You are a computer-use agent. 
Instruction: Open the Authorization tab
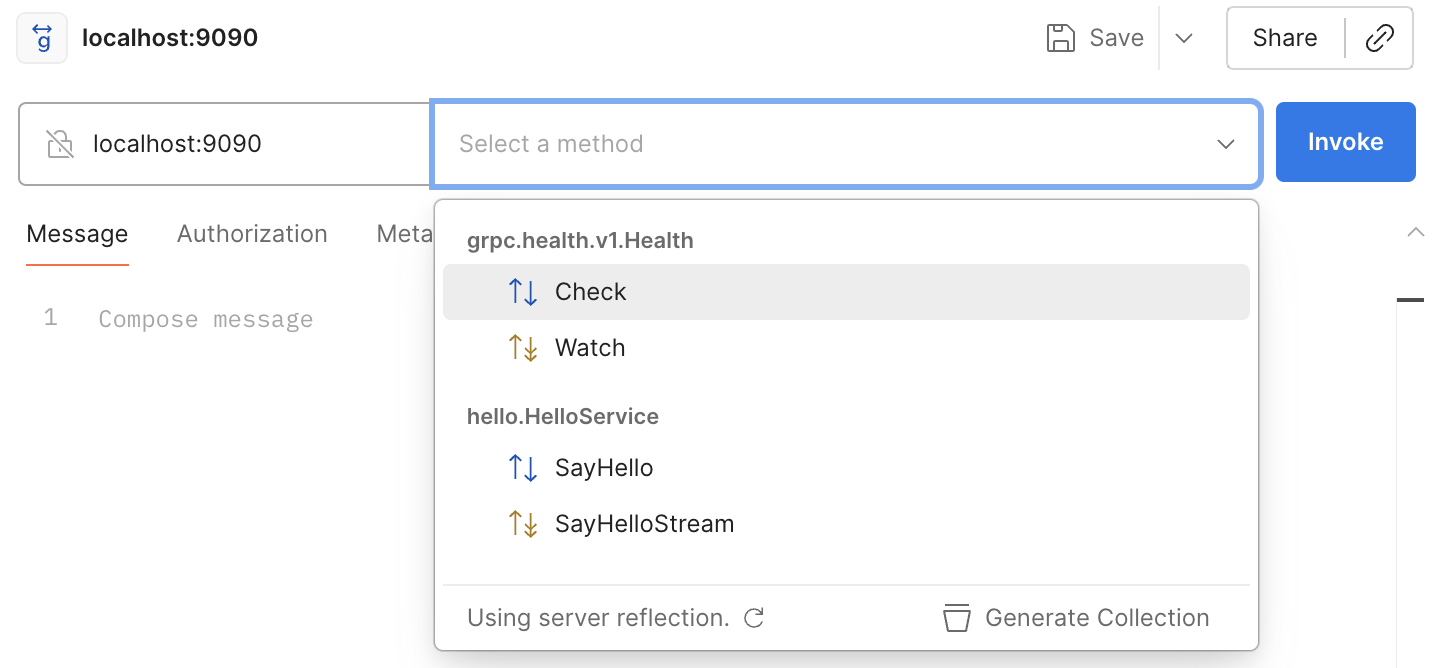point(252,234)
